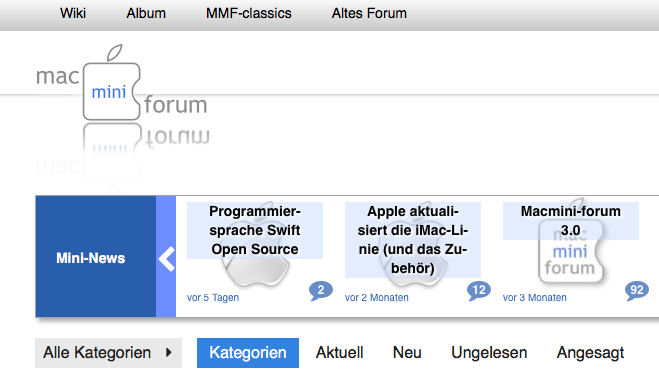Go to MMF-classics in the top navigation
The image size is (659, 391).
[x=249, y=13]
